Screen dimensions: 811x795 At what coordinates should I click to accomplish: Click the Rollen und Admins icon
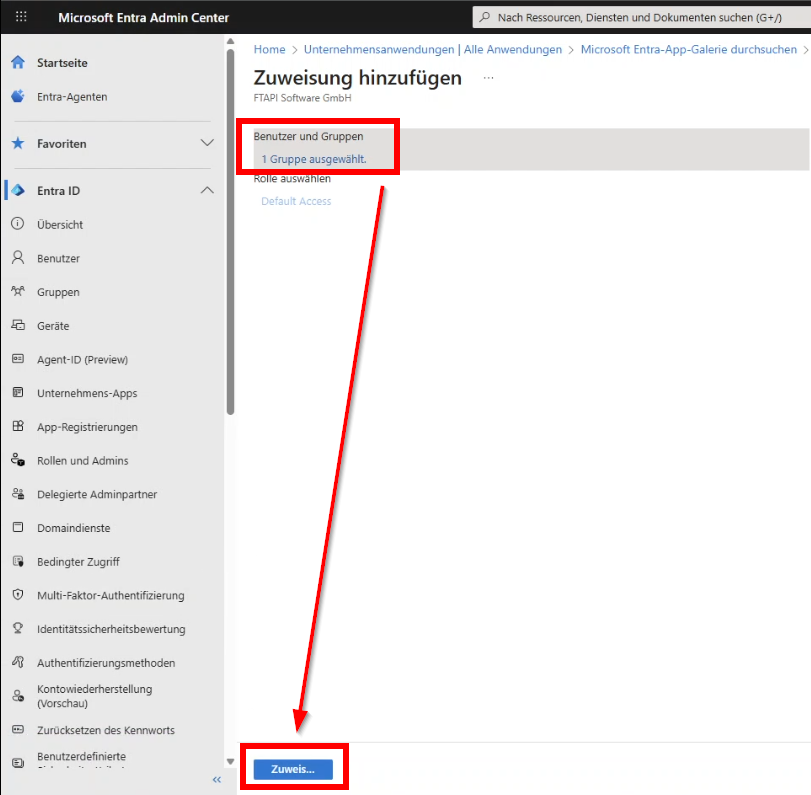[x=18, y=460]
